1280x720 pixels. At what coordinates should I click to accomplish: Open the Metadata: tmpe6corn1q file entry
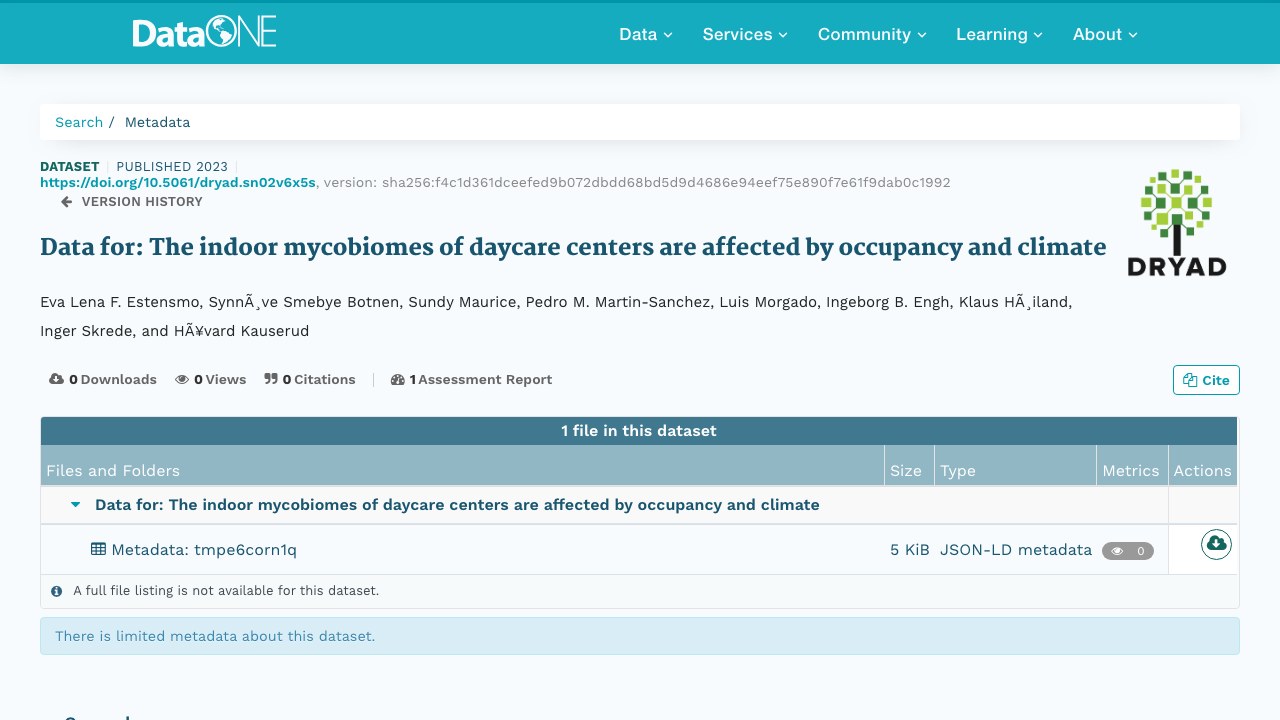(204, 550)
